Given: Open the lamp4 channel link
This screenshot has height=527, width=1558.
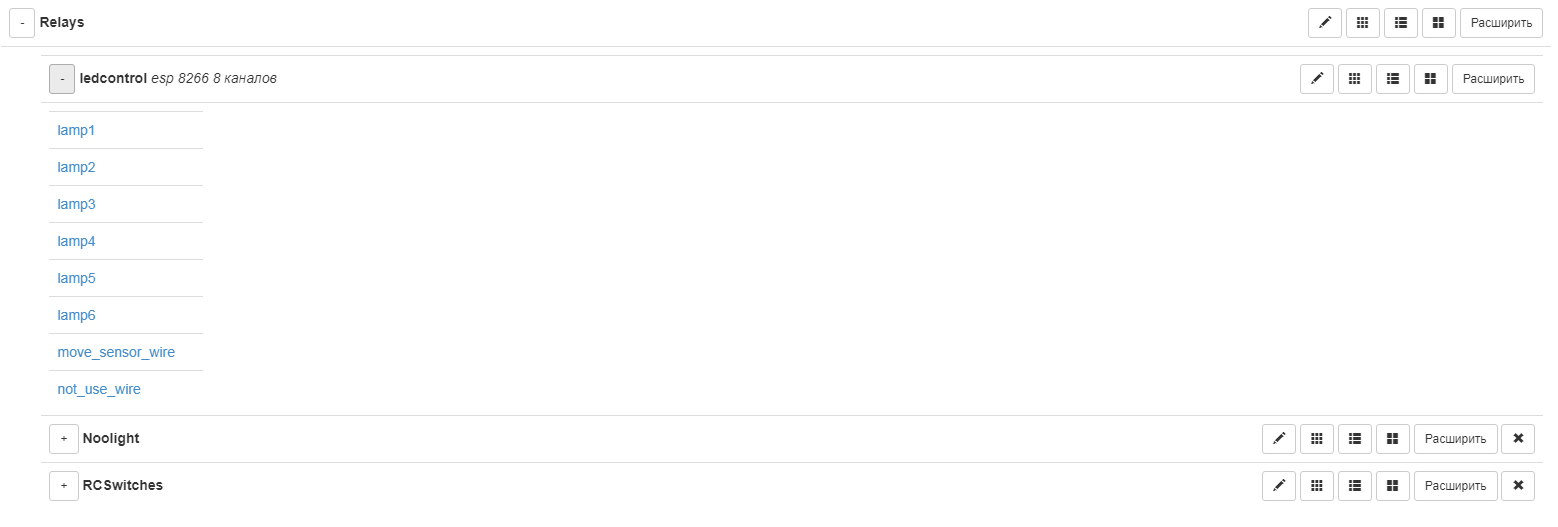Looking at the screenshot, I should coord(76,241).
